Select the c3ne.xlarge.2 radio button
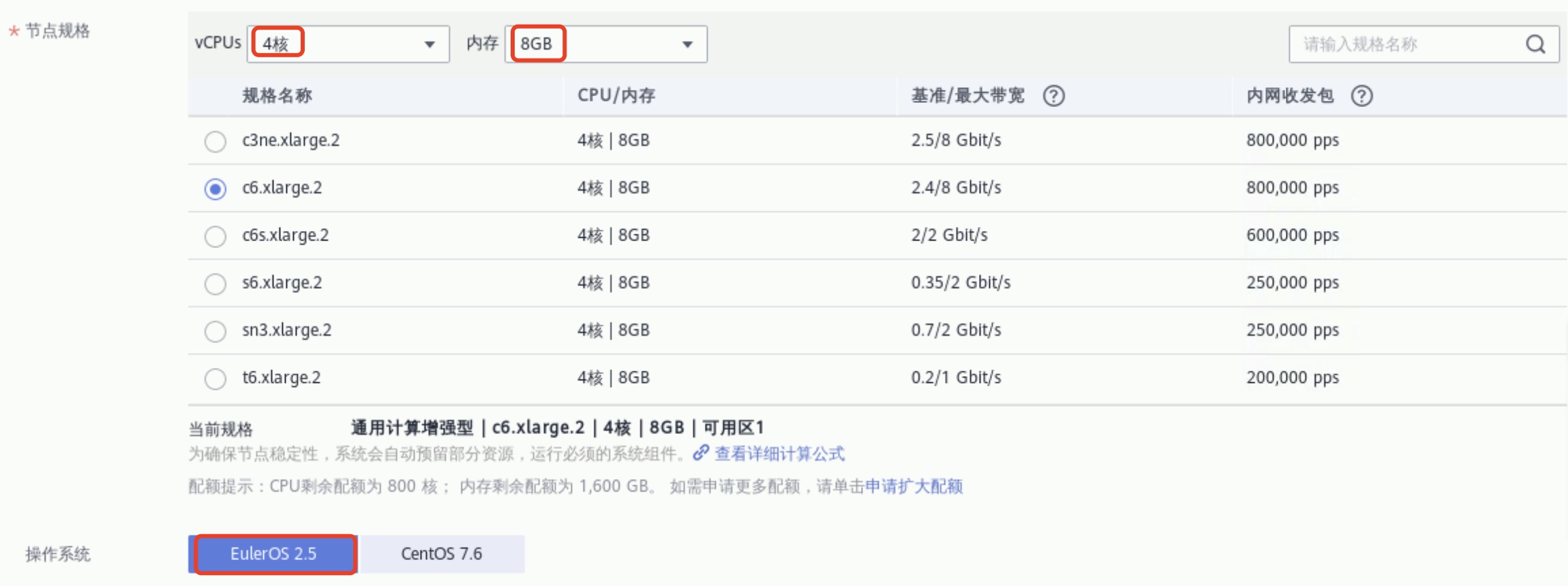Viewport: 1568px width, 586px height. click(x=215, y=141)
